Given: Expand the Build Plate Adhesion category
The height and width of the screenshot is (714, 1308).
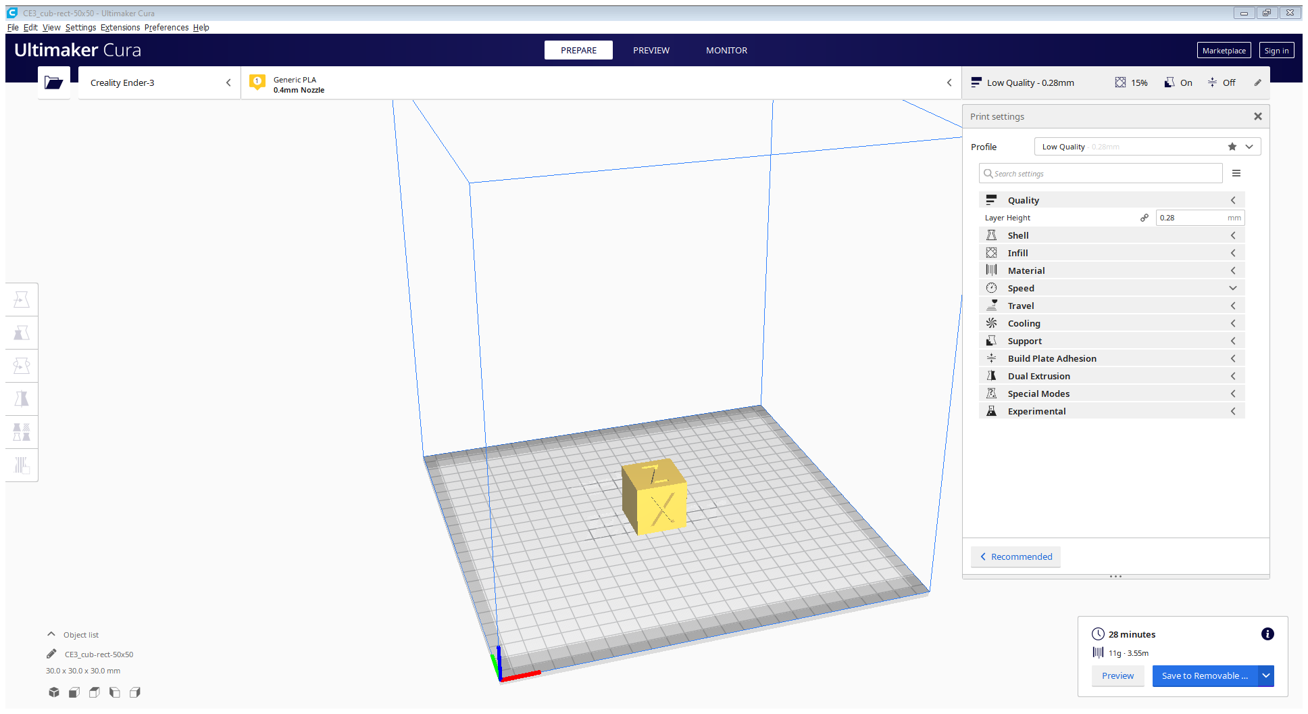Looking at the screenshot, I should [1112, 359].
